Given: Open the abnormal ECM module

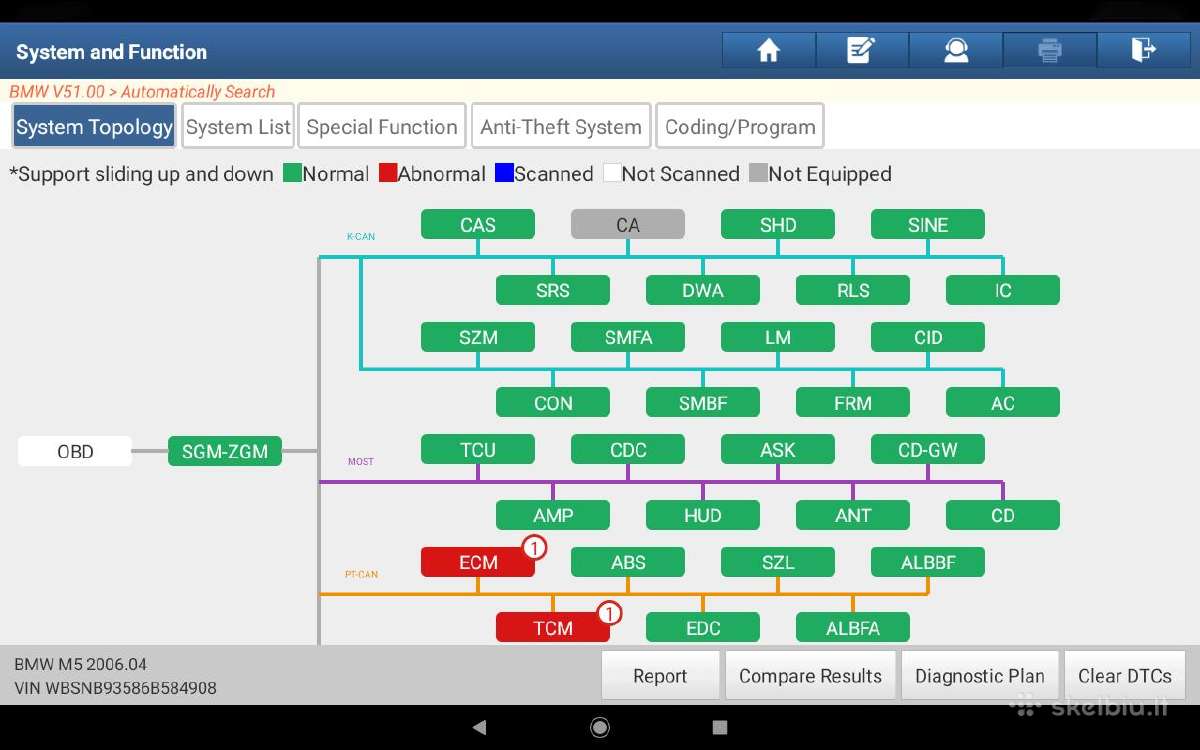Looking at the screenshot, I should (x=478, y=562).
